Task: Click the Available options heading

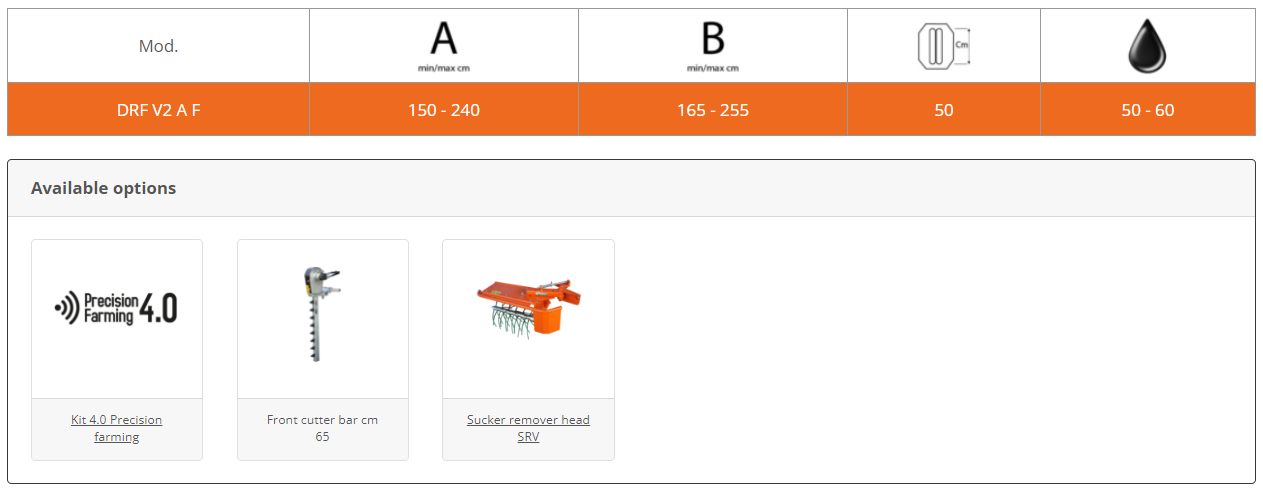Action: [x=103, y=188]
